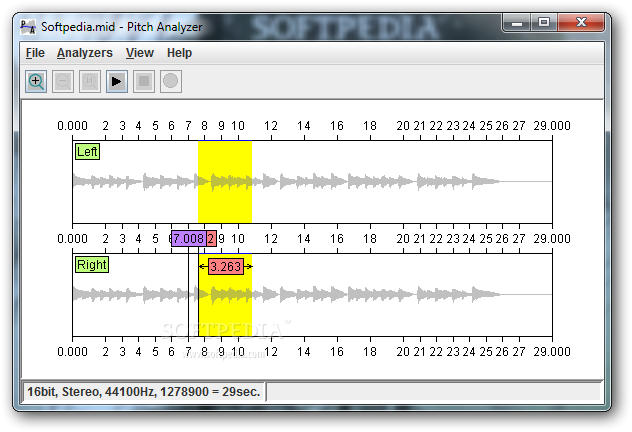Select the Right channel label
This screenshot has height=432, width=632.
pos(92,265)
